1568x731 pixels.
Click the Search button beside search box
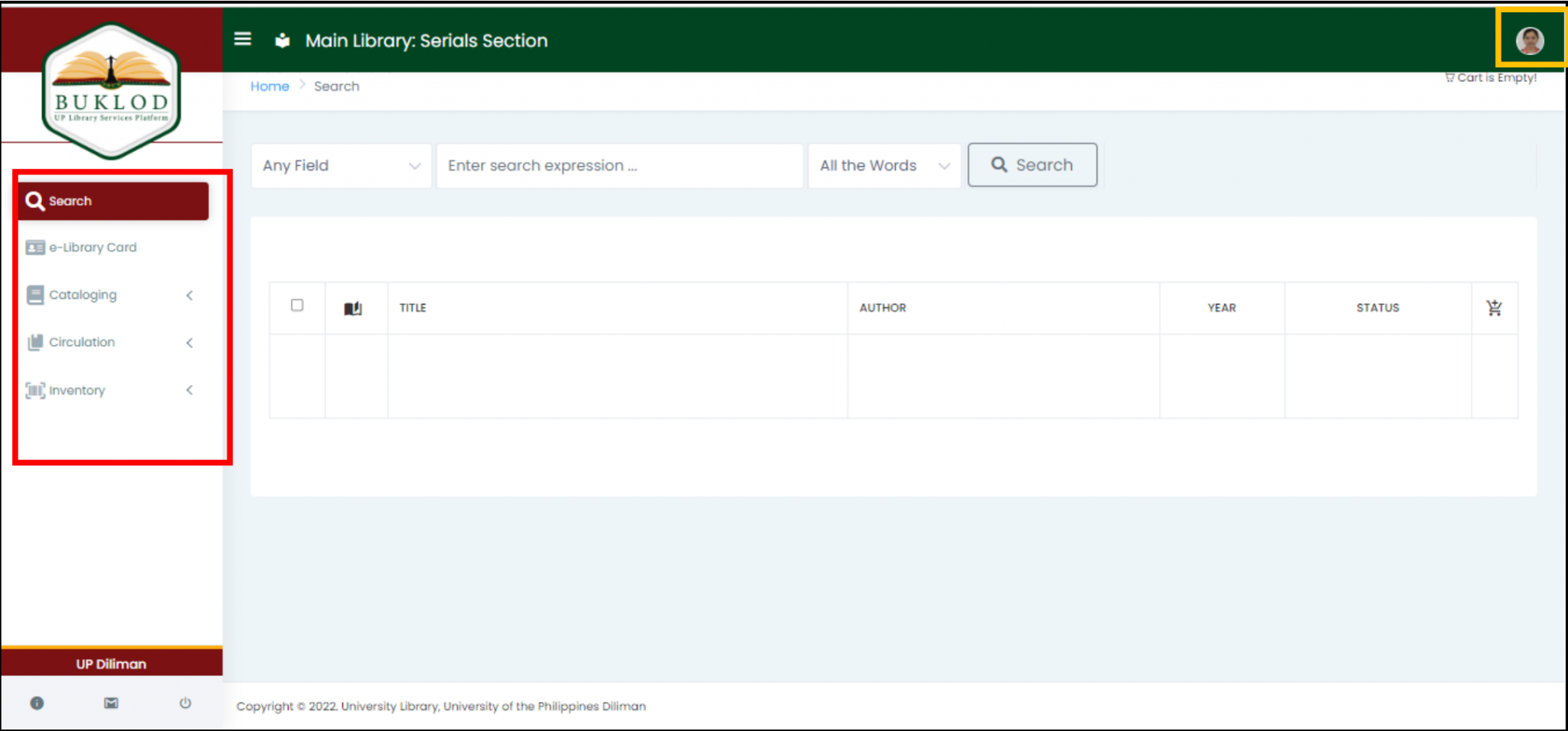(x=1032, y=165)
